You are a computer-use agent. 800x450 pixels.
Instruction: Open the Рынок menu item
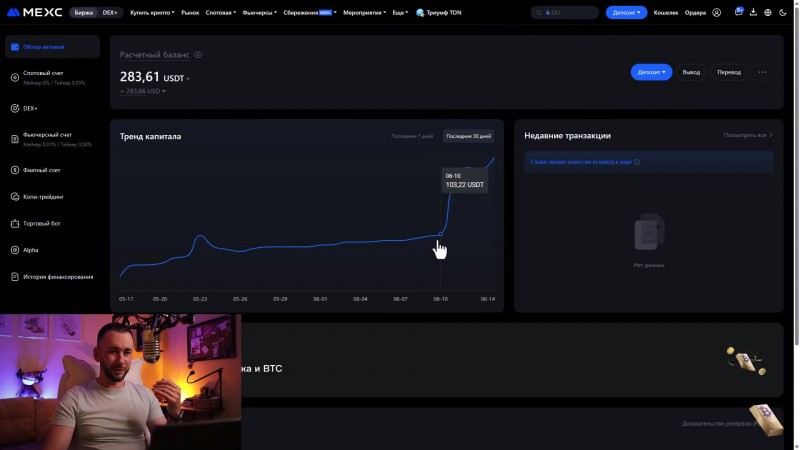tap(190, 12)
